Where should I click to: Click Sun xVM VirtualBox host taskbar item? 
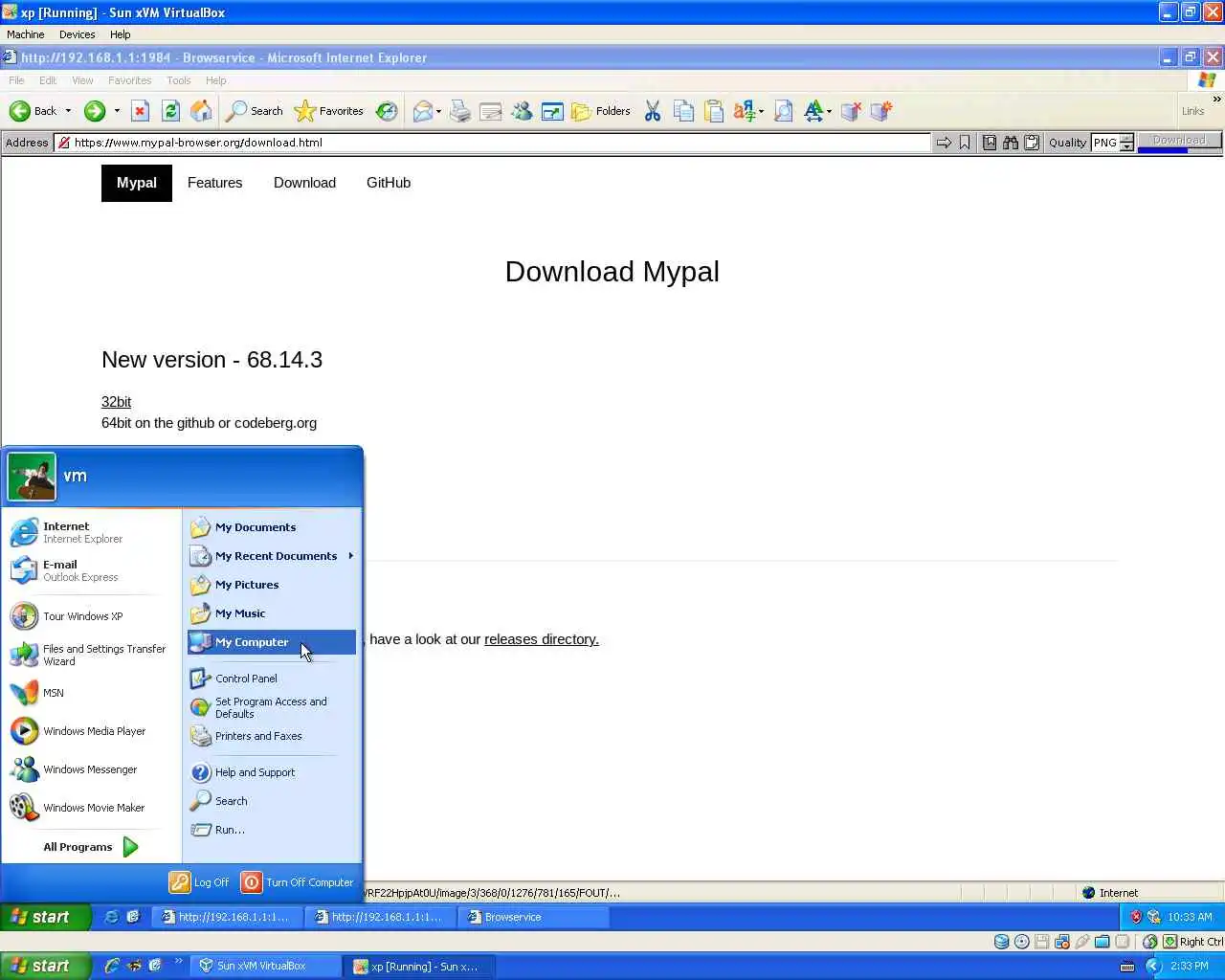[266, 967]
